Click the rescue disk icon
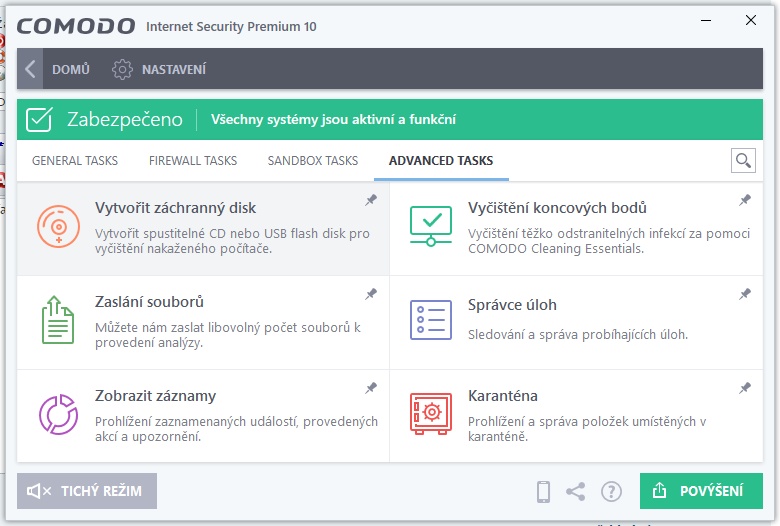This screenshot has width=780, height=526. 58,226
